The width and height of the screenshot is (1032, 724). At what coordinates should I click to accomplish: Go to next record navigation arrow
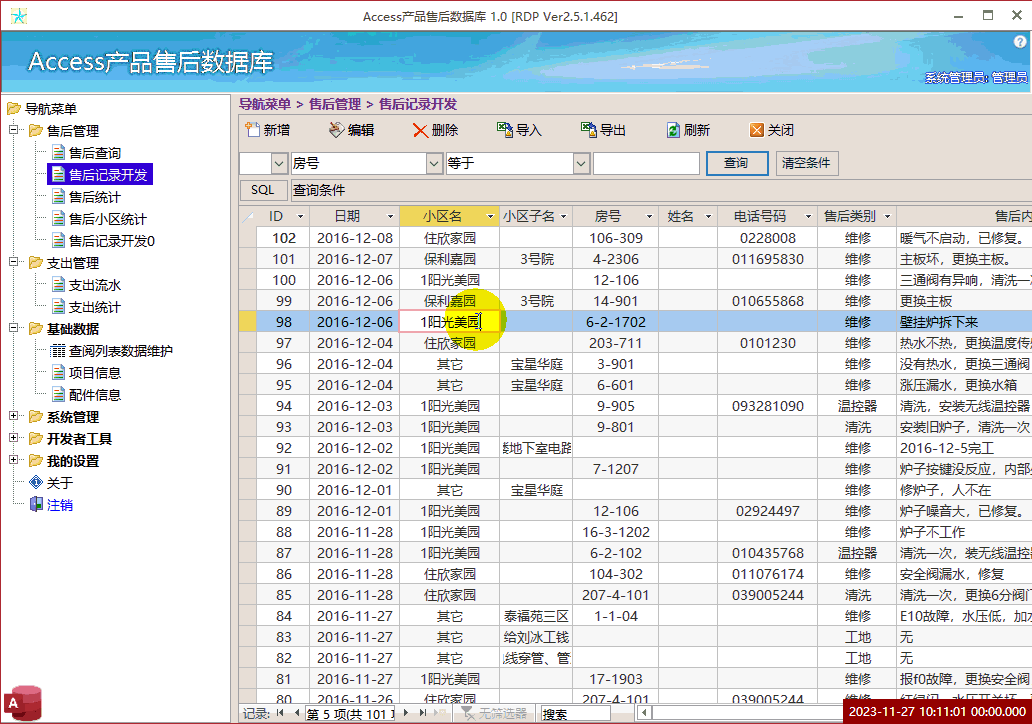405,713
